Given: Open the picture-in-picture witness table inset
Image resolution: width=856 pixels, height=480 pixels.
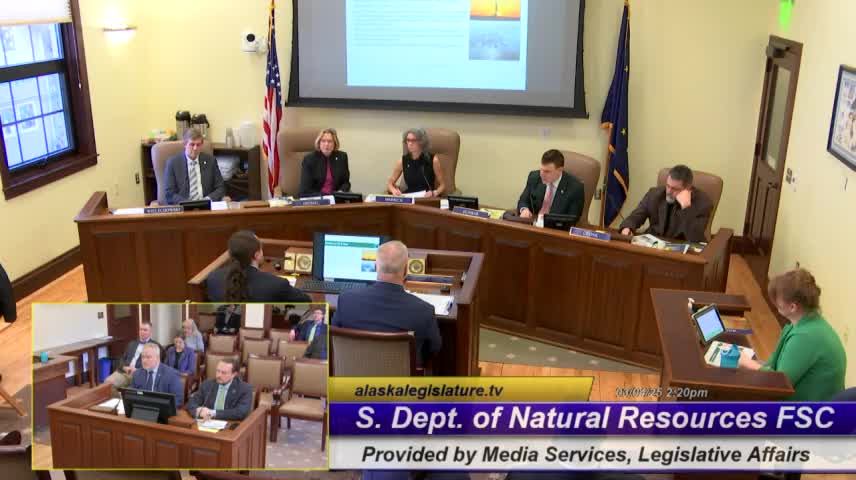Looking at the screenshot, I should pyautogui.click(x=180, y=386).
